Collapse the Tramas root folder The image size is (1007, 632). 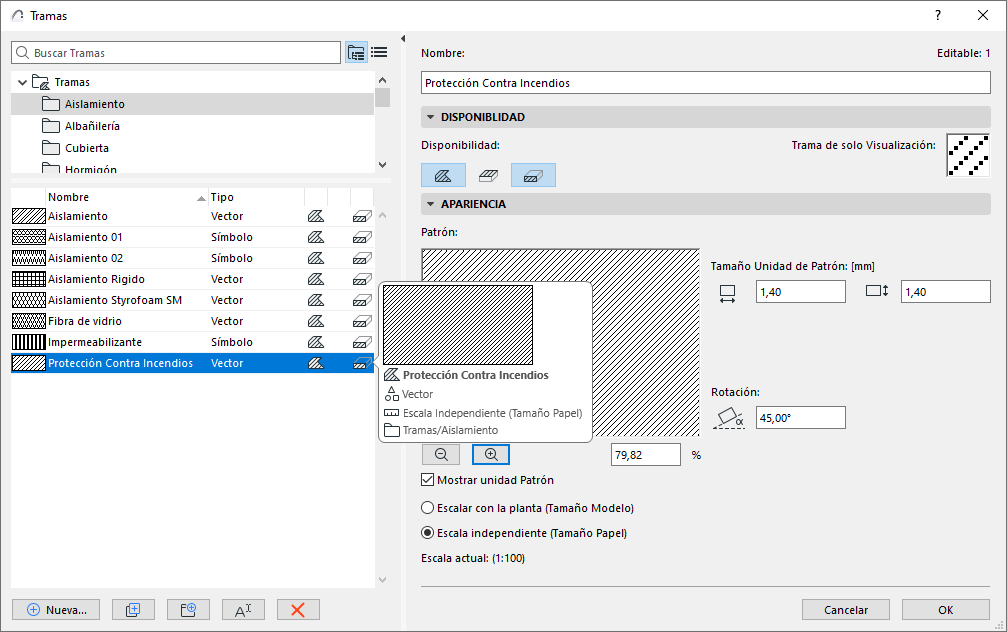coord(22,82)
